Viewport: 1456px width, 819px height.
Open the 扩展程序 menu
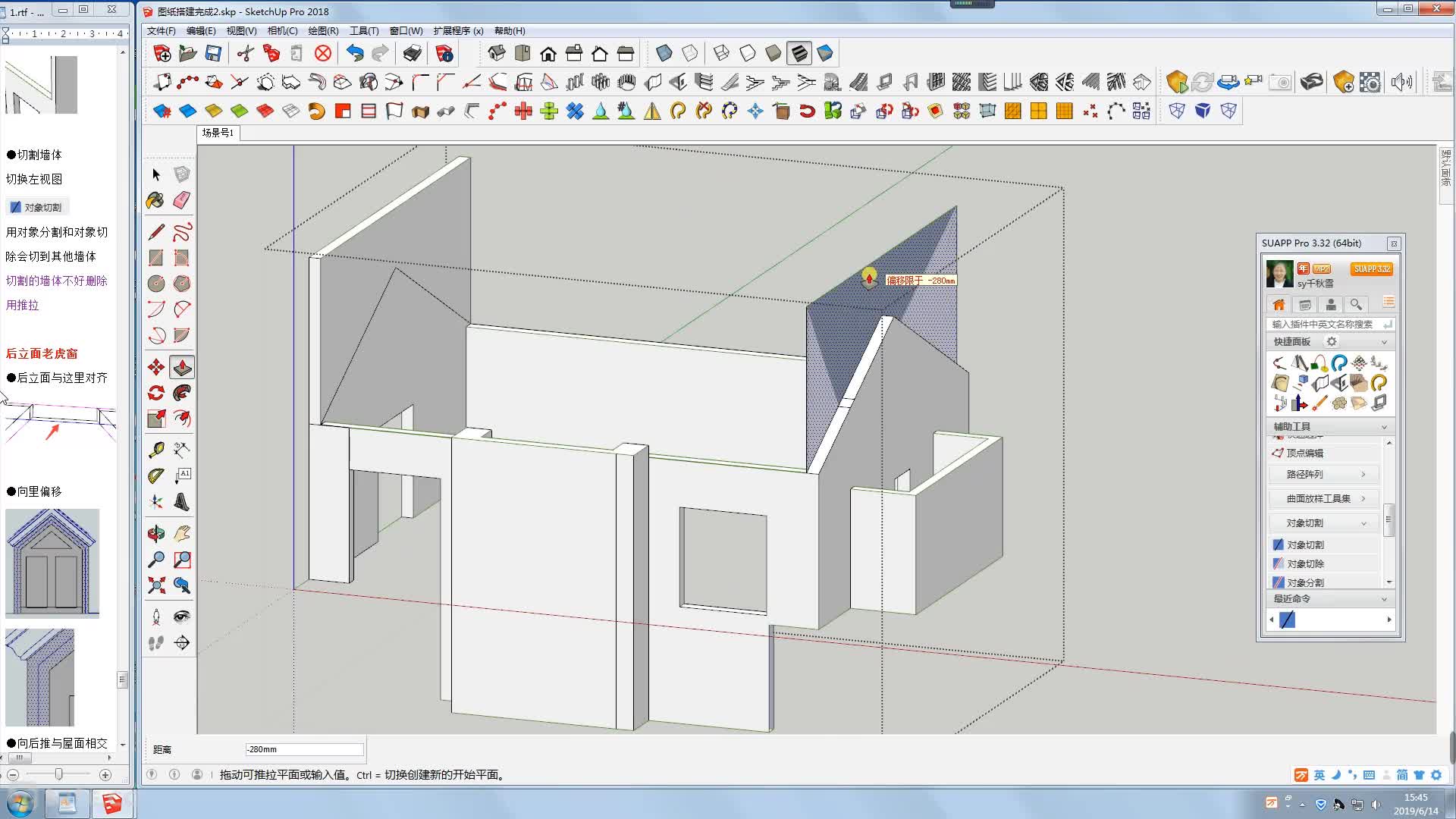458,31
